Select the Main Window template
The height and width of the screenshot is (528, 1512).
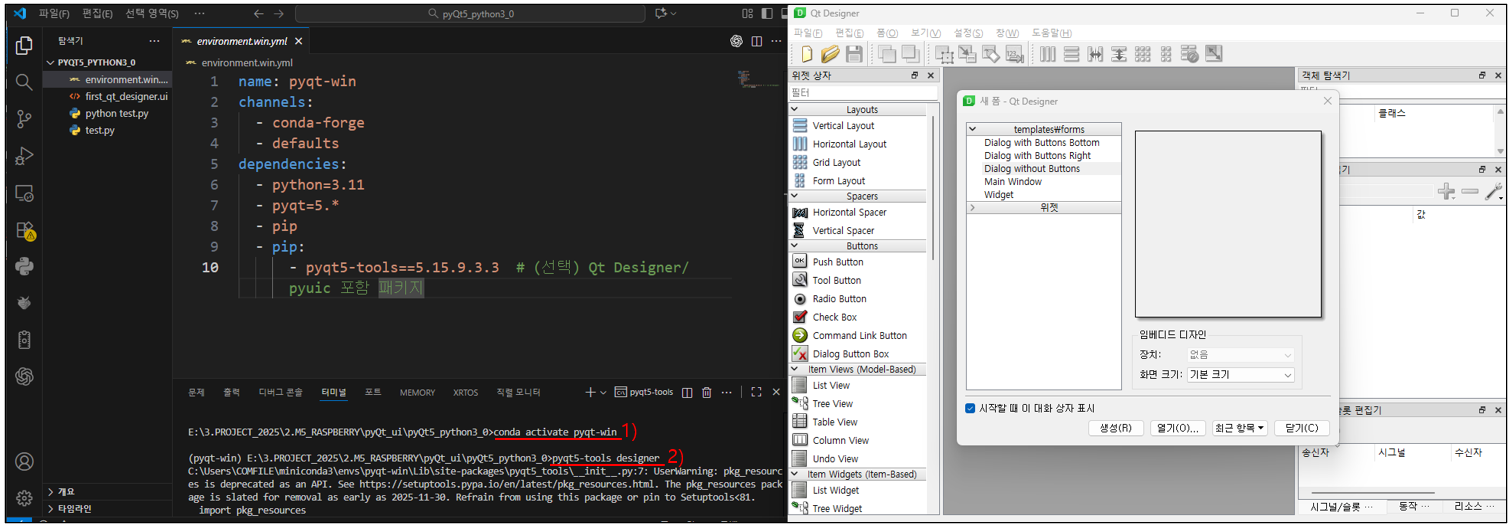coord(1012,182)
